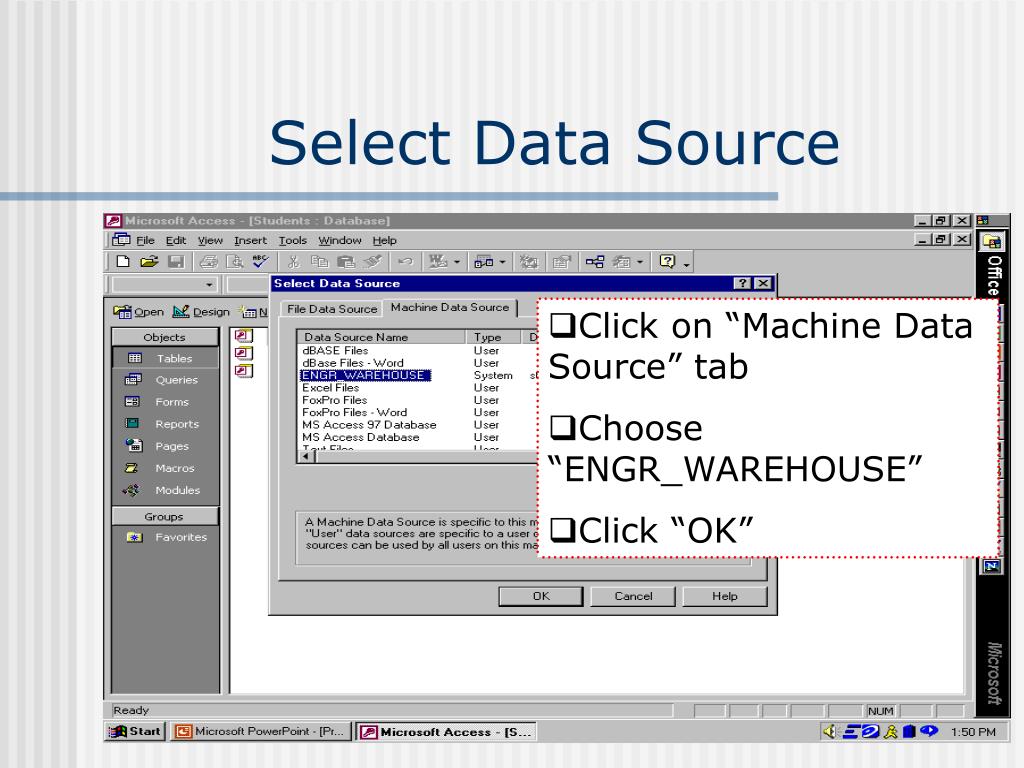Screen dimensions: 1024x768
Task: Open dropdown arrow beside New Object icon
Action: [x=640, y=263]
